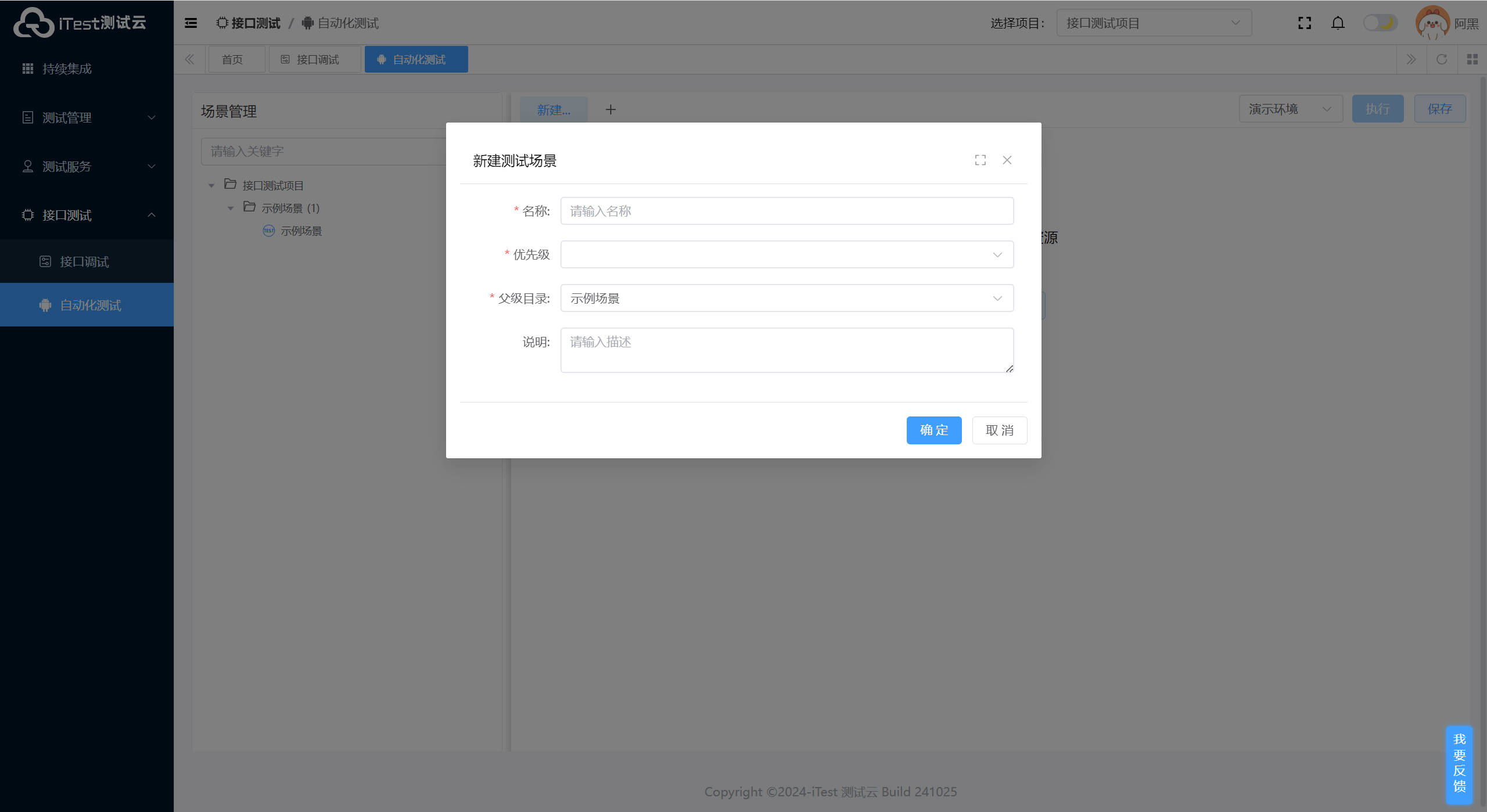Toggle the dark mode switch
Image resolution: width=1487 pixels, height=812 pixels.
[x=1380, y=23]
